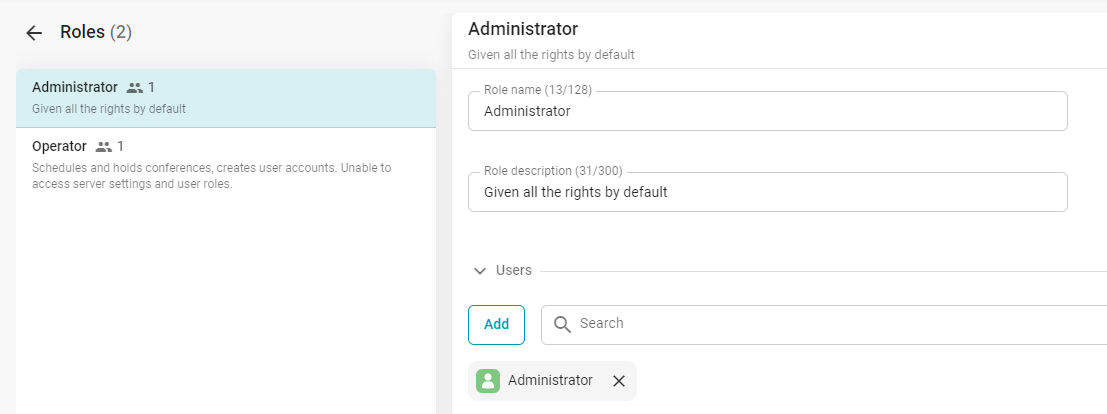Remove Administrator user with the X icon
Viewport: 1107px width, 414px height.
click(x=618, y=381)
